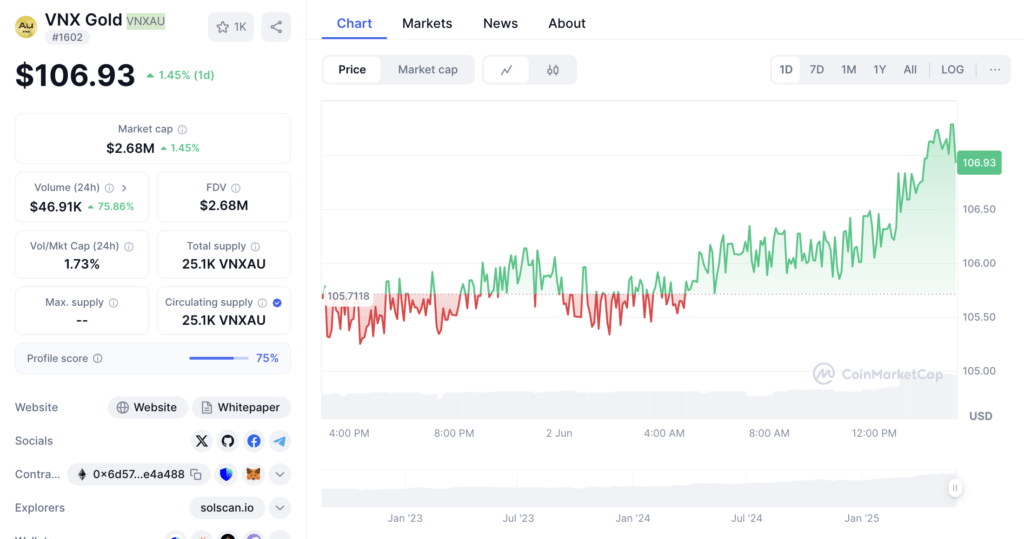Click the VNX Gold coin logo
The height and width of the screenshot is (539, 1024).
[25, 27]
